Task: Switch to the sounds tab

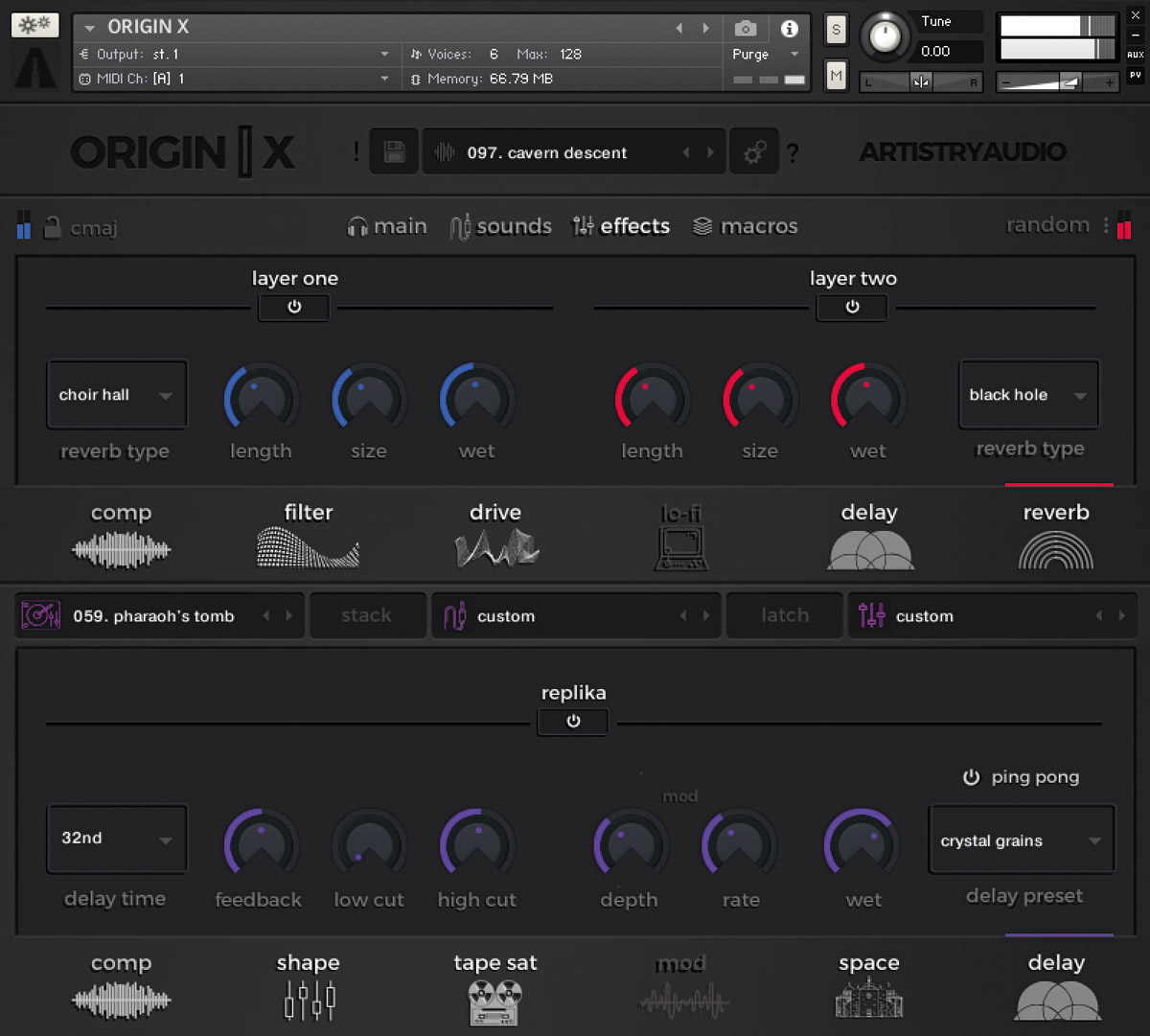Action: (x=501, y=226)
